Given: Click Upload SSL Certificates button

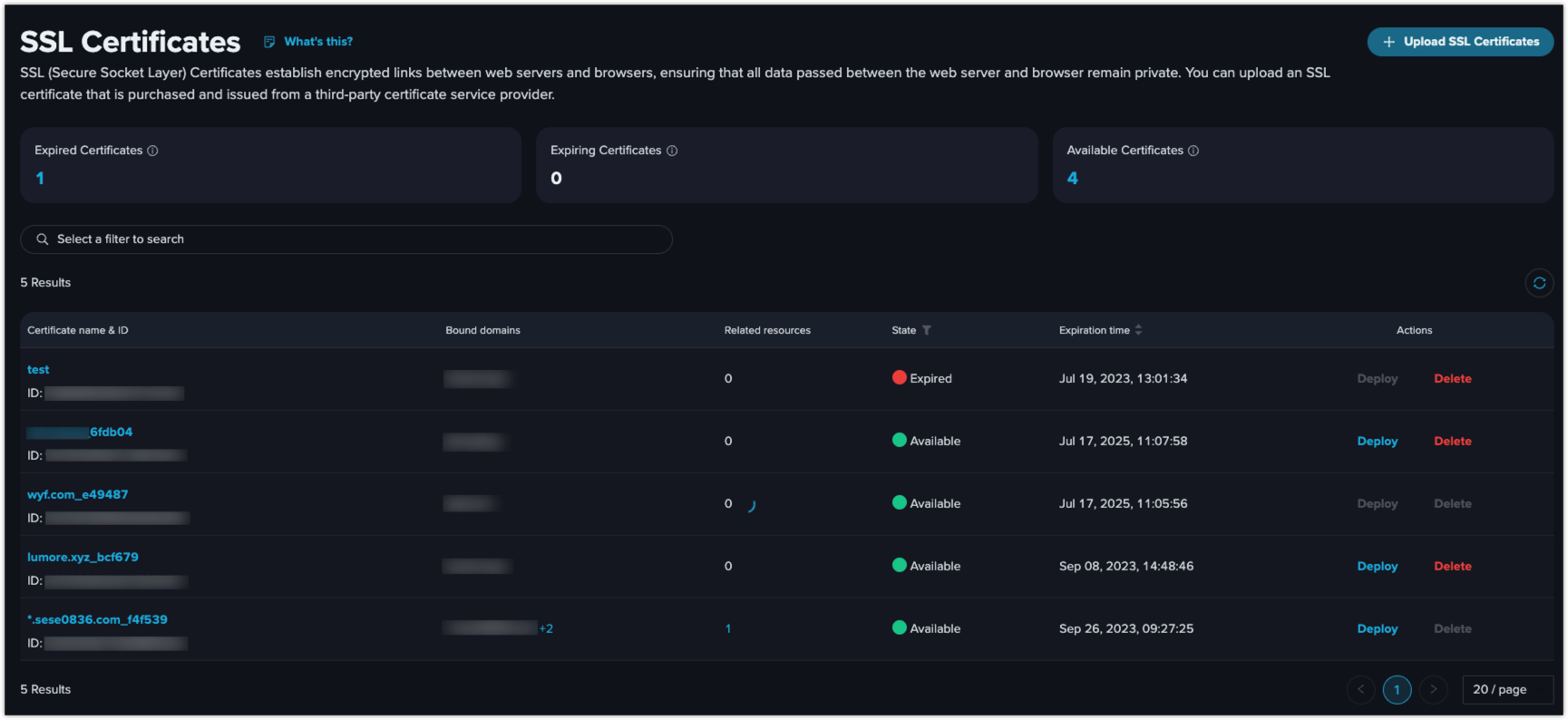Looking at the screenshot, I should (1460, 42).
